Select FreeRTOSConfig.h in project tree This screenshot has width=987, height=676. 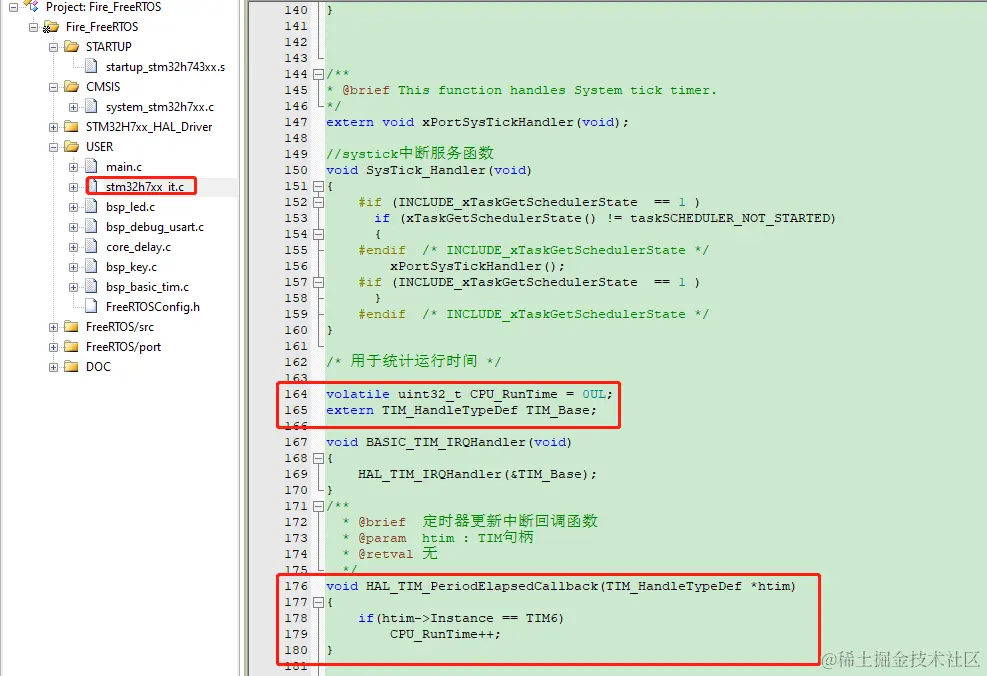click(x=153, y=307)
